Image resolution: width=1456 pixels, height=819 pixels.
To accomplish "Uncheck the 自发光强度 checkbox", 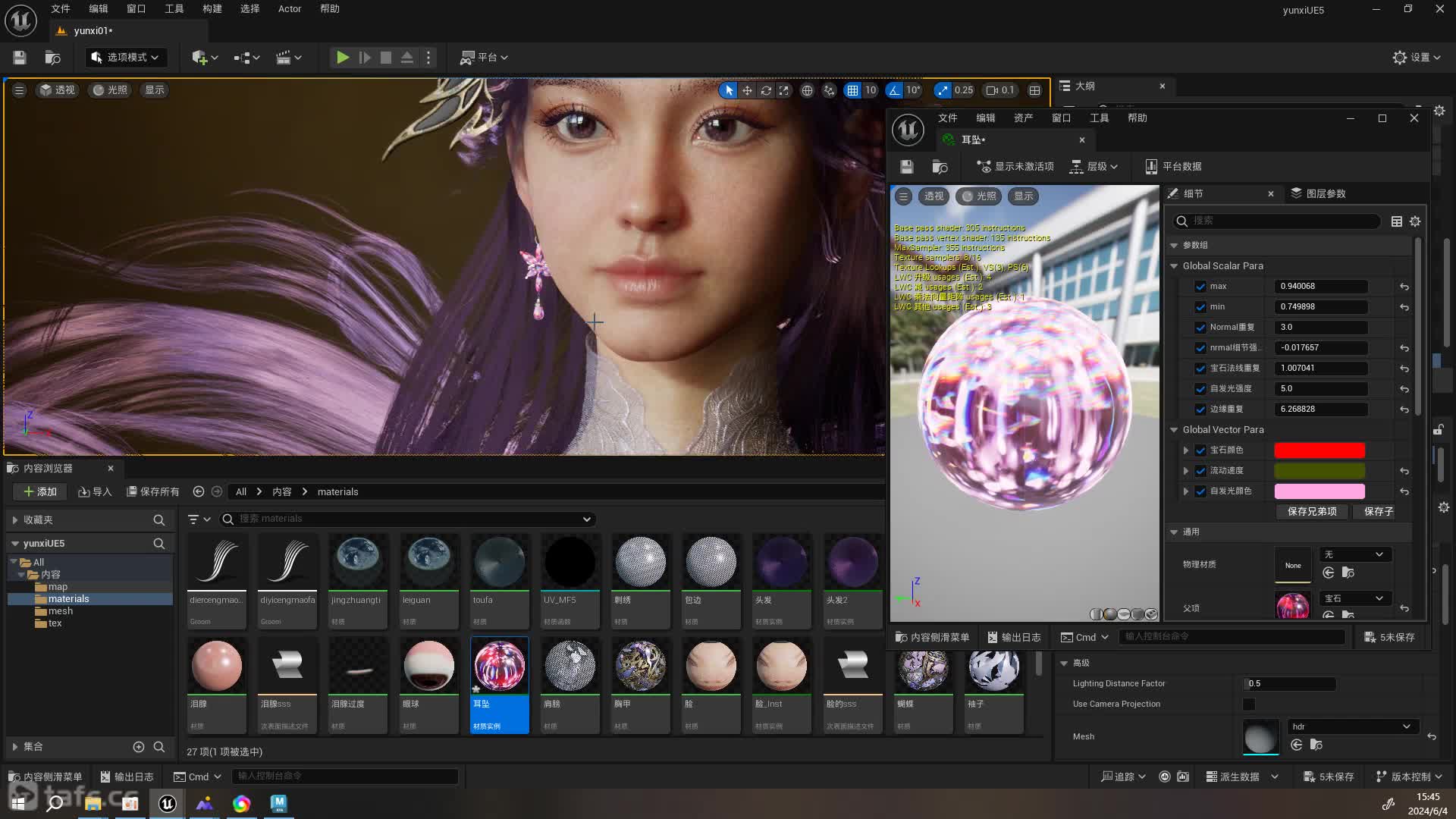I will coord(1200,389).
